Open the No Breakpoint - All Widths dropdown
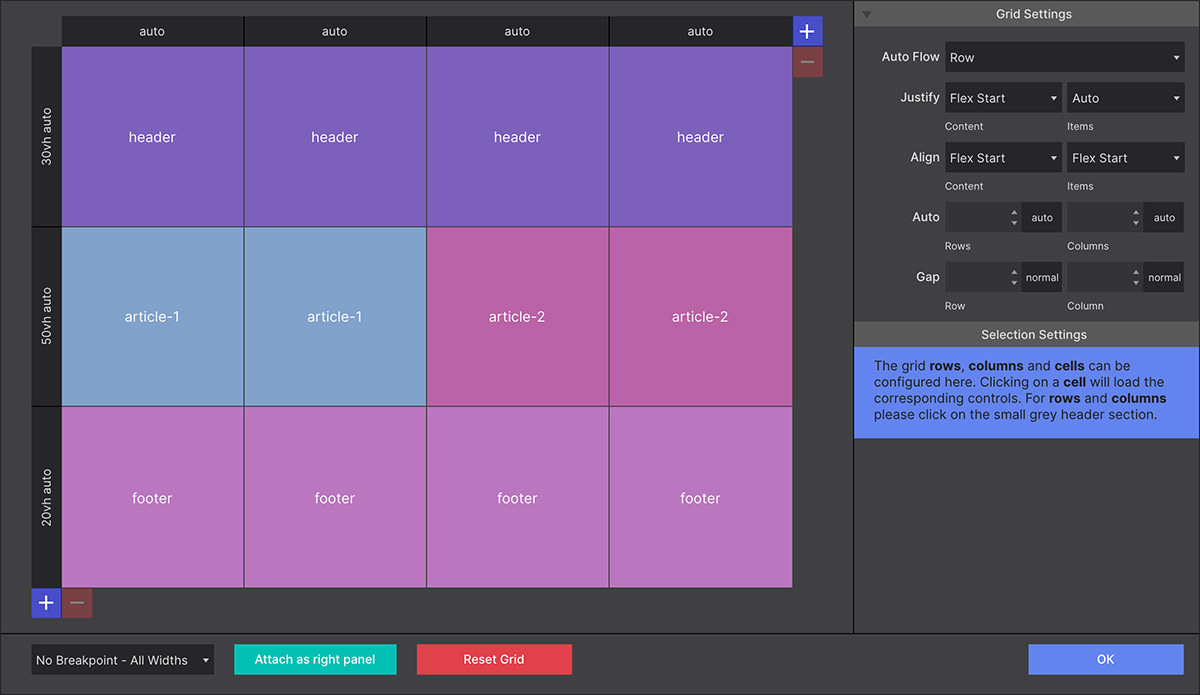1200x695 pixels. (123, 660)
